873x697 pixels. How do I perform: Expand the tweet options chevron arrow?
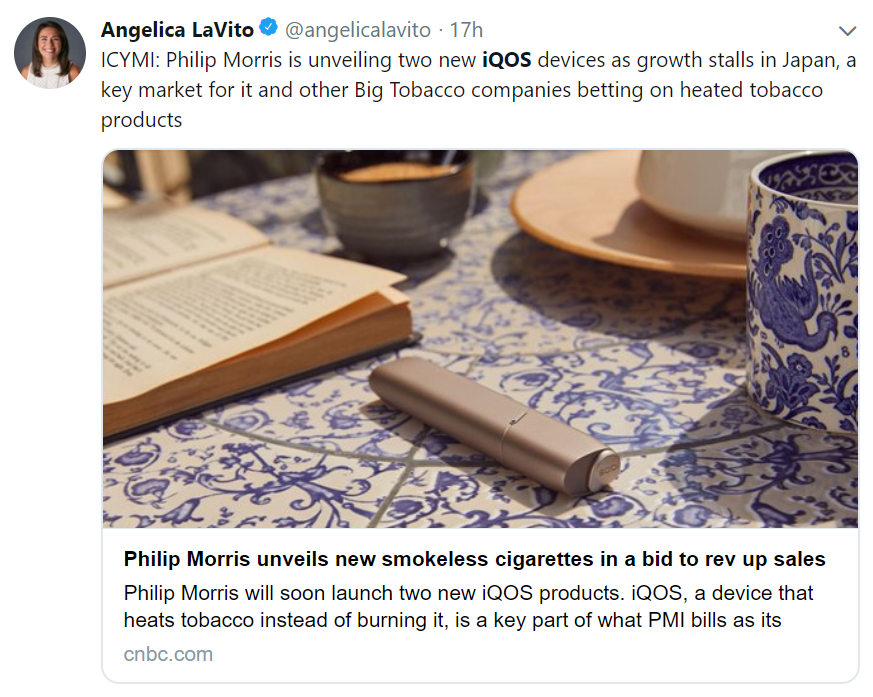click(847, 31)
